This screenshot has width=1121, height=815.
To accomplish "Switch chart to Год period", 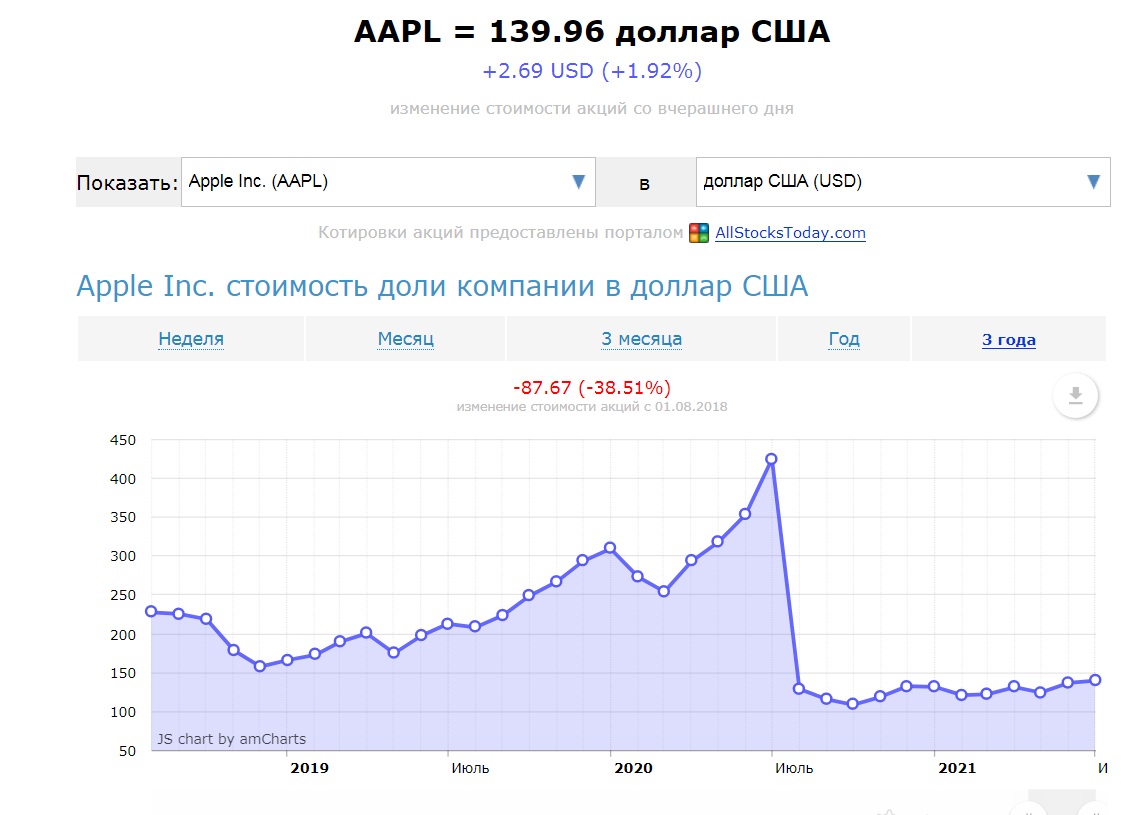I will click(x=844, y=339).
